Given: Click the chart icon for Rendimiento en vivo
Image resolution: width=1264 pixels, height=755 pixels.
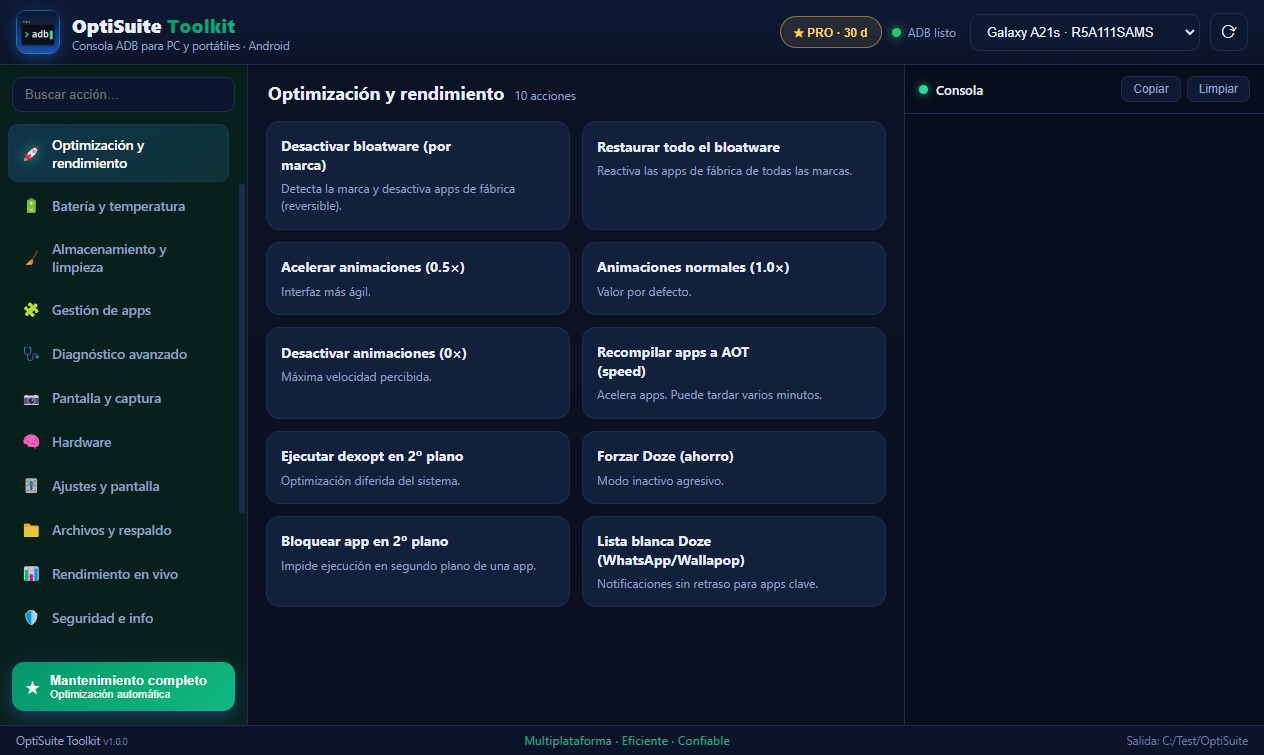Looking at the screenshot, I should tap(31, 574).
